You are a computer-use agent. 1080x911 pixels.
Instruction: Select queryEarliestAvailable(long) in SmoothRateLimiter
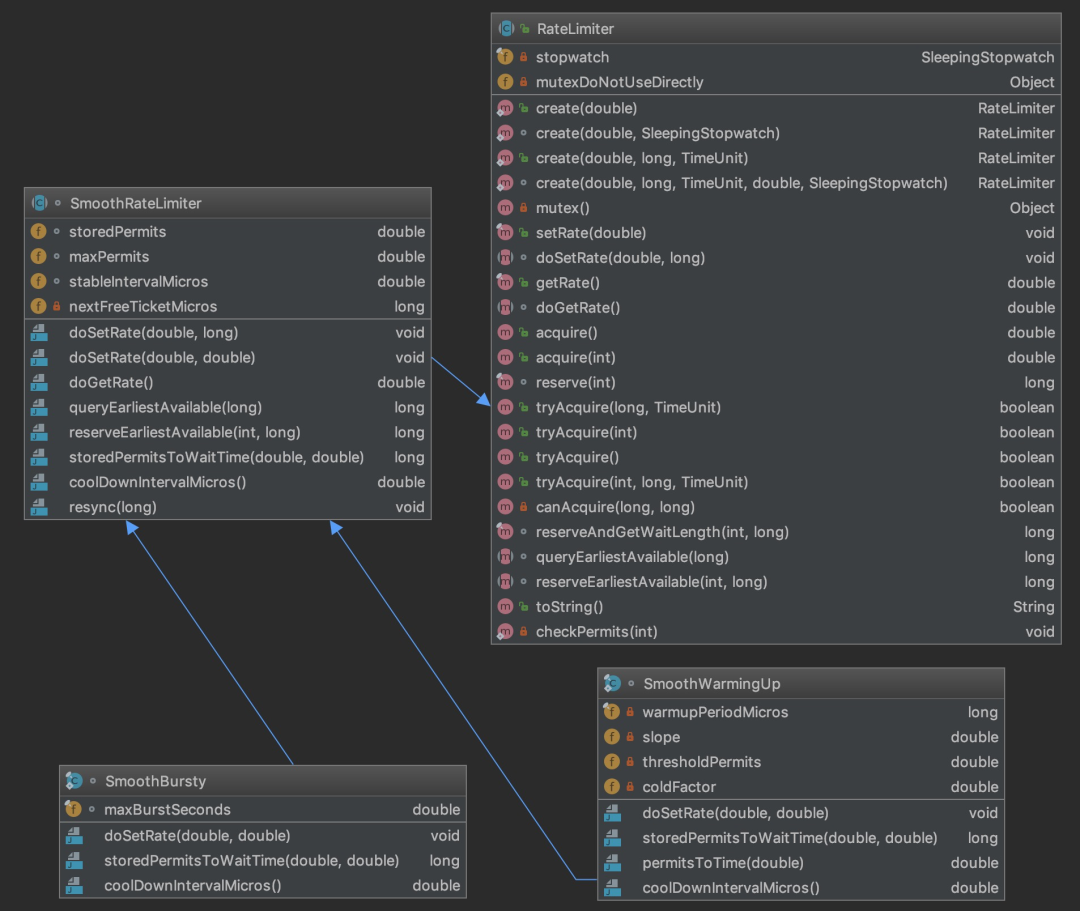tap(165, 408)
